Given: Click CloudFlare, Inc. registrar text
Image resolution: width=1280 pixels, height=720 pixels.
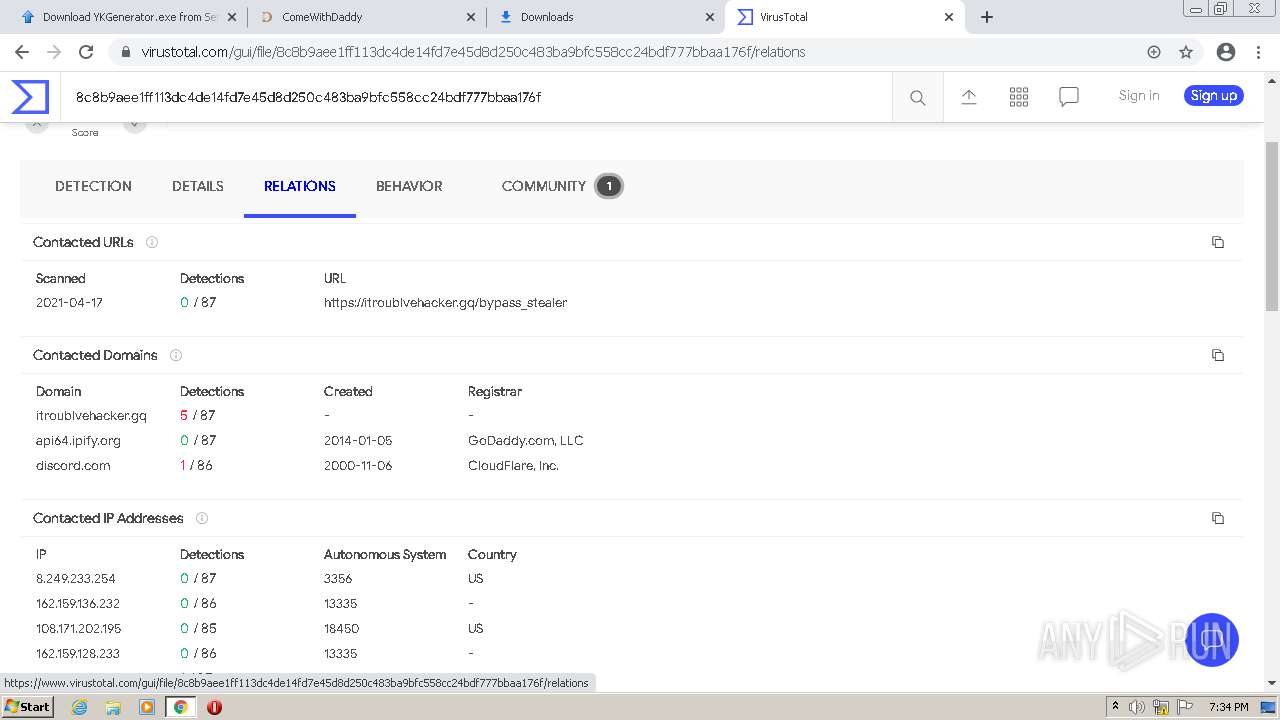Looking at the screenshot, I should pyautogui.click(x=513, y=465).
